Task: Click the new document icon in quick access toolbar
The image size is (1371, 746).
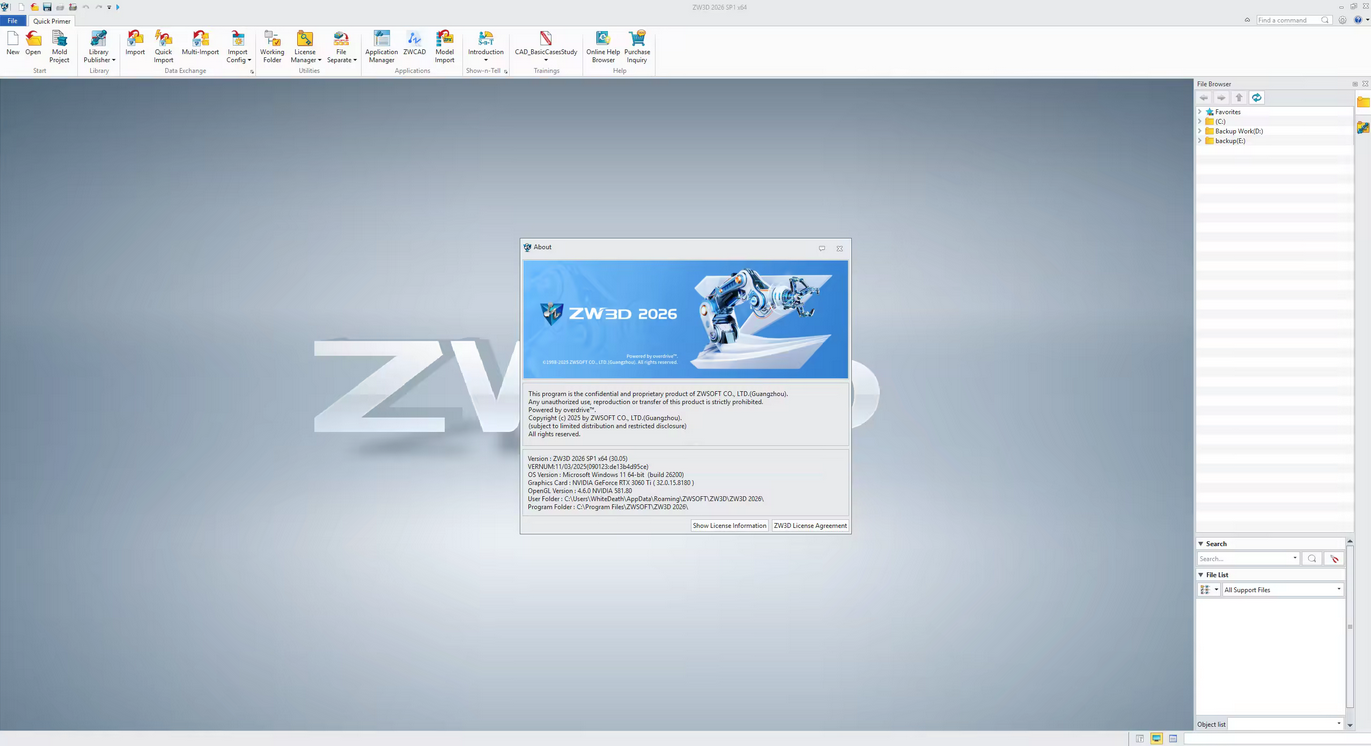Action: (x=21, y=7)
